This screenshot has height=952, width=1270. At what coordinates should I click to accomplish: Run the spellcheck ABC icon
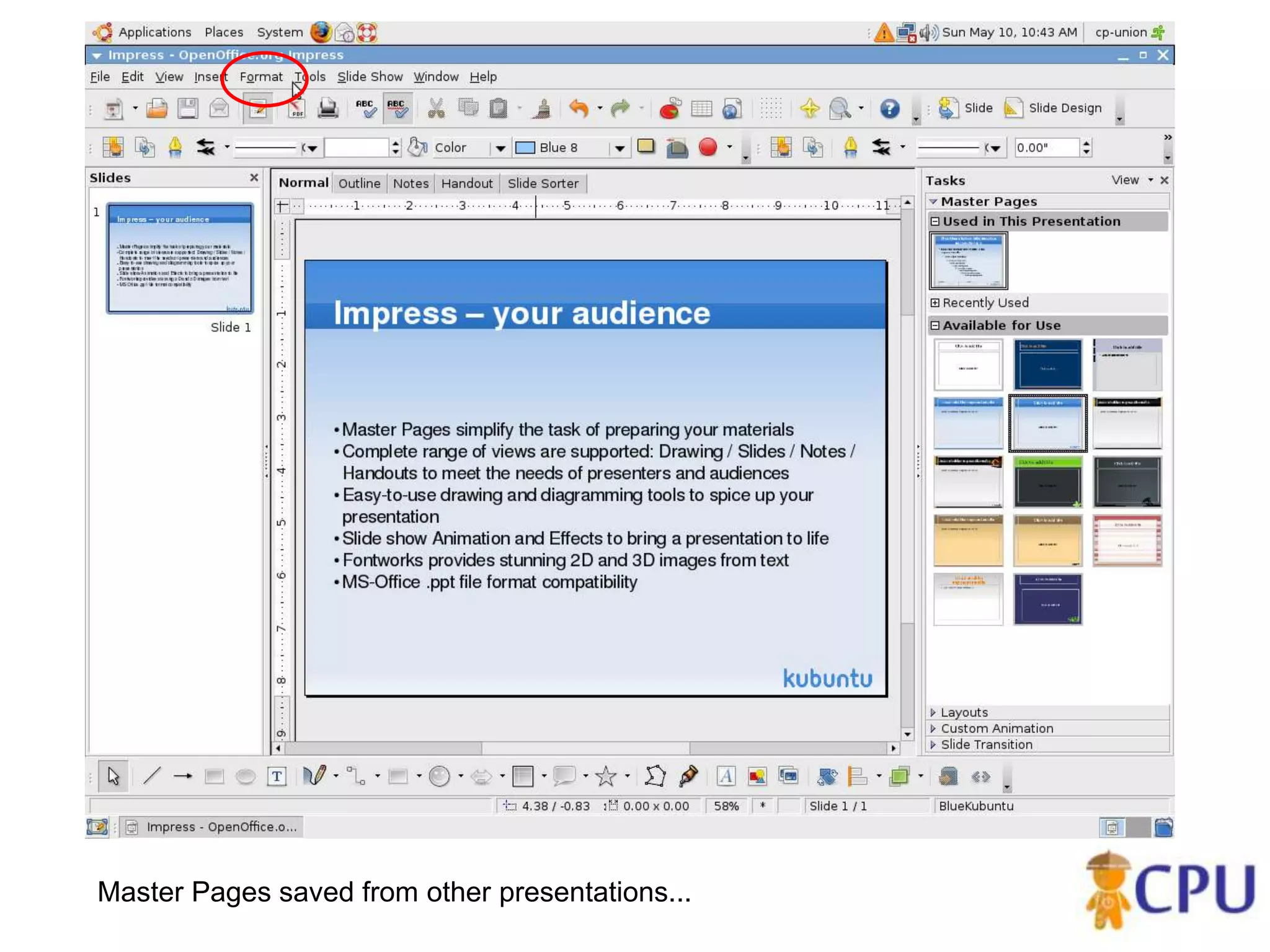pyautogui.click(x=365, y=109)
